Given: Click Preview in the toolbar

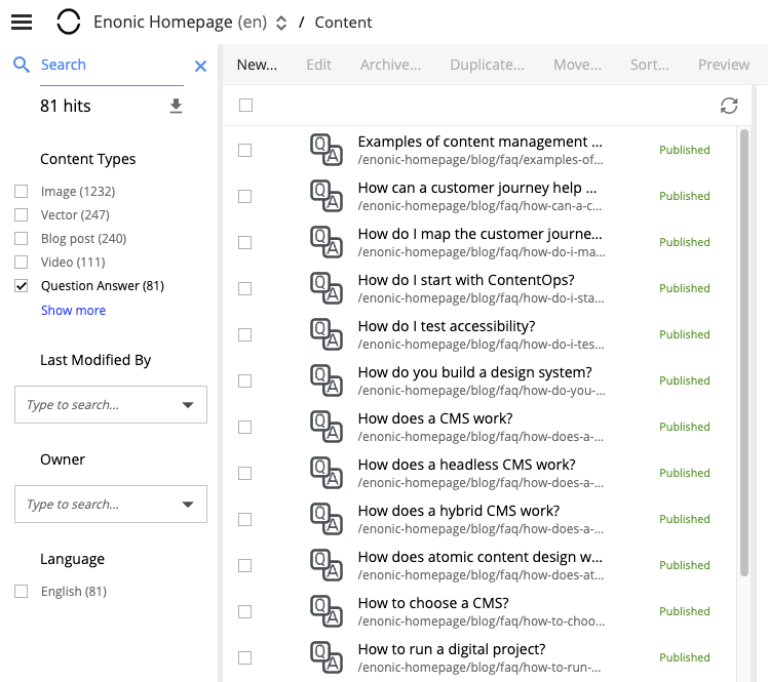Looking at the screenshot, I should [x=723, y=65].
